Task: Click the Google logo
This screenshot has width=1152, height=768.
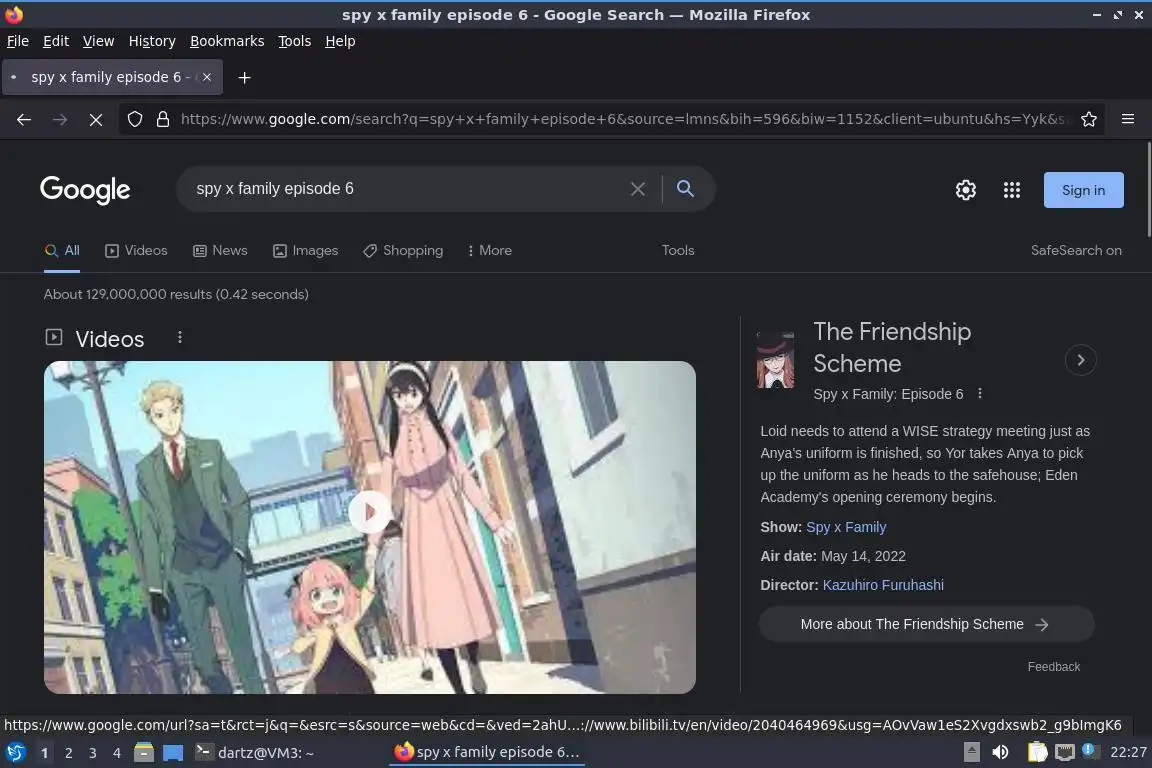Action: [x=85, y=190]
